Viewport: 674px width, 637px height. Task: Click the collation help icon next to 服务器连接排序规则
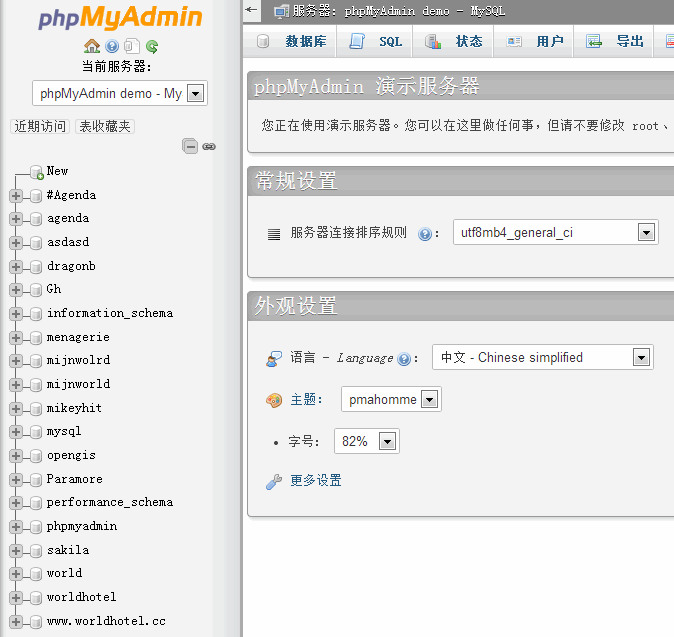pos(425,234)
